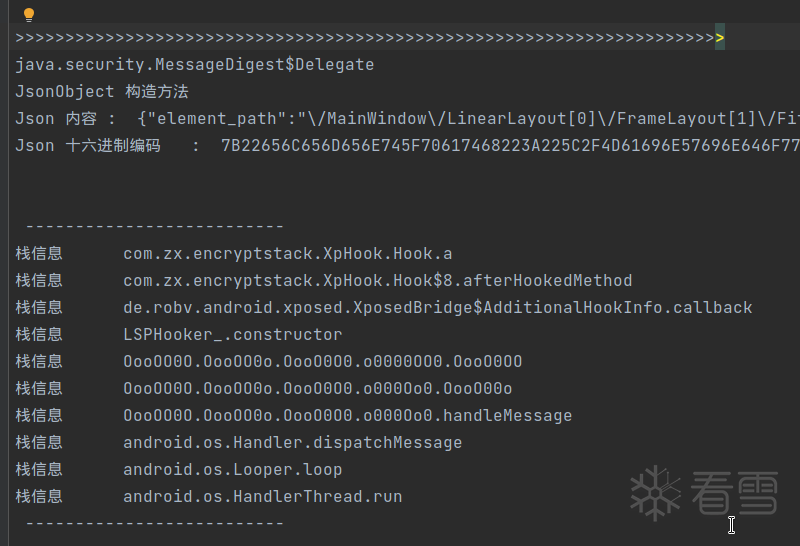Click the yellow arrow ending the separator line
The width and height of the screenshot is (800, 546).
pyautogui.click(x=720, y=38)
